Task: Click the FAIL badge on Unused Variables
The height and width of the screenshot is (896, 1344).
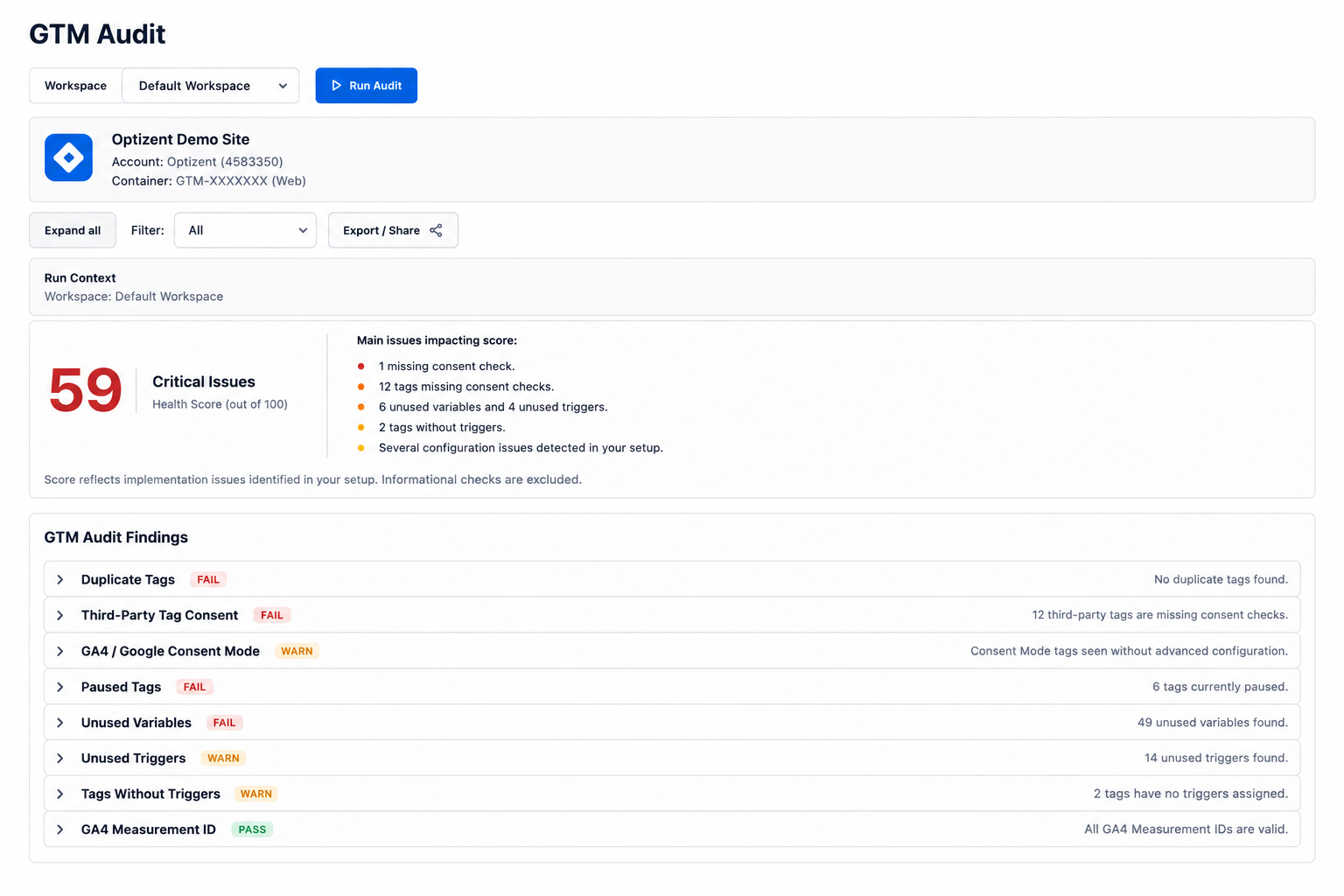Action: (x=224, y=723)
